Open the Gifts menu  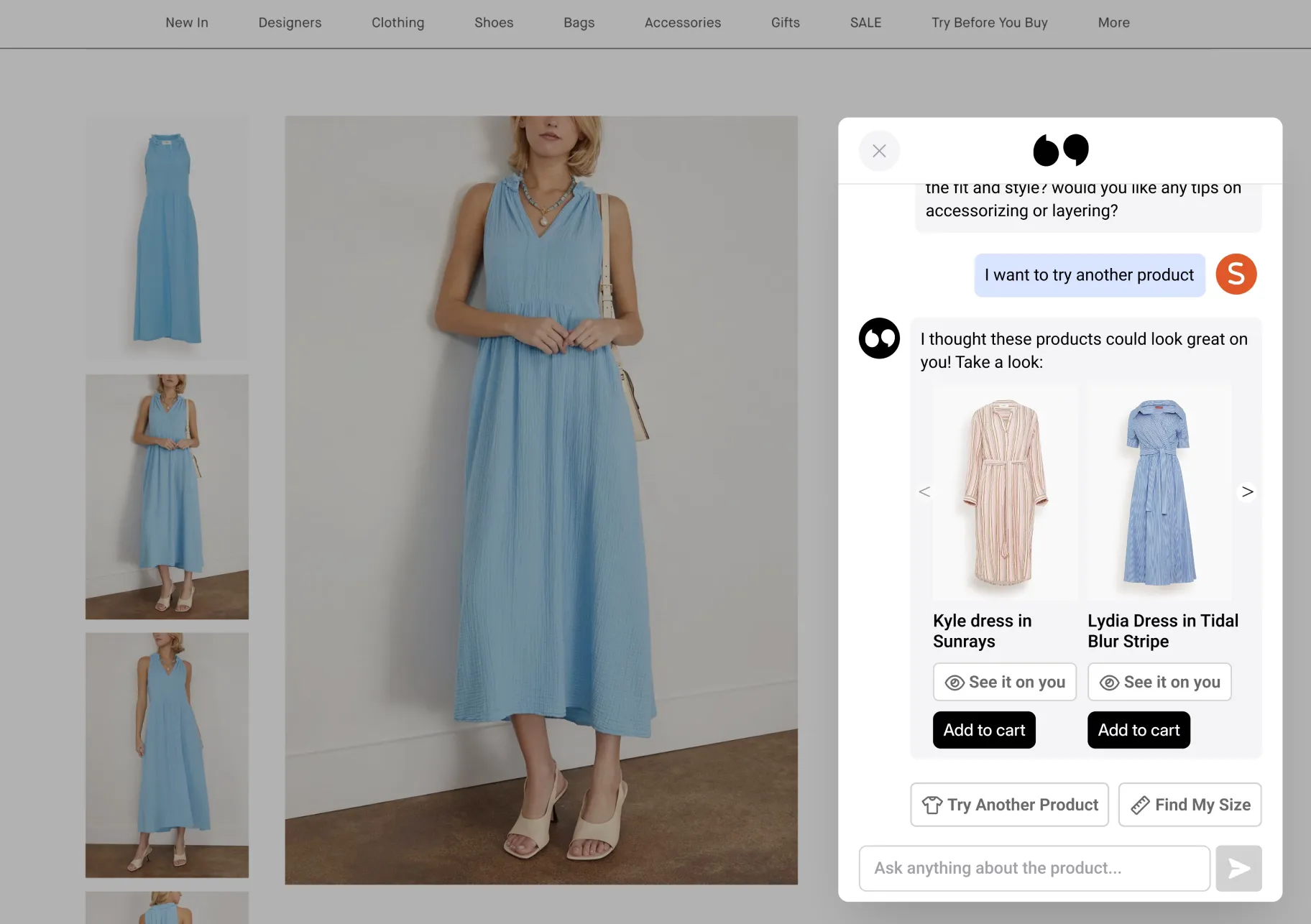[x=785, y=22]
